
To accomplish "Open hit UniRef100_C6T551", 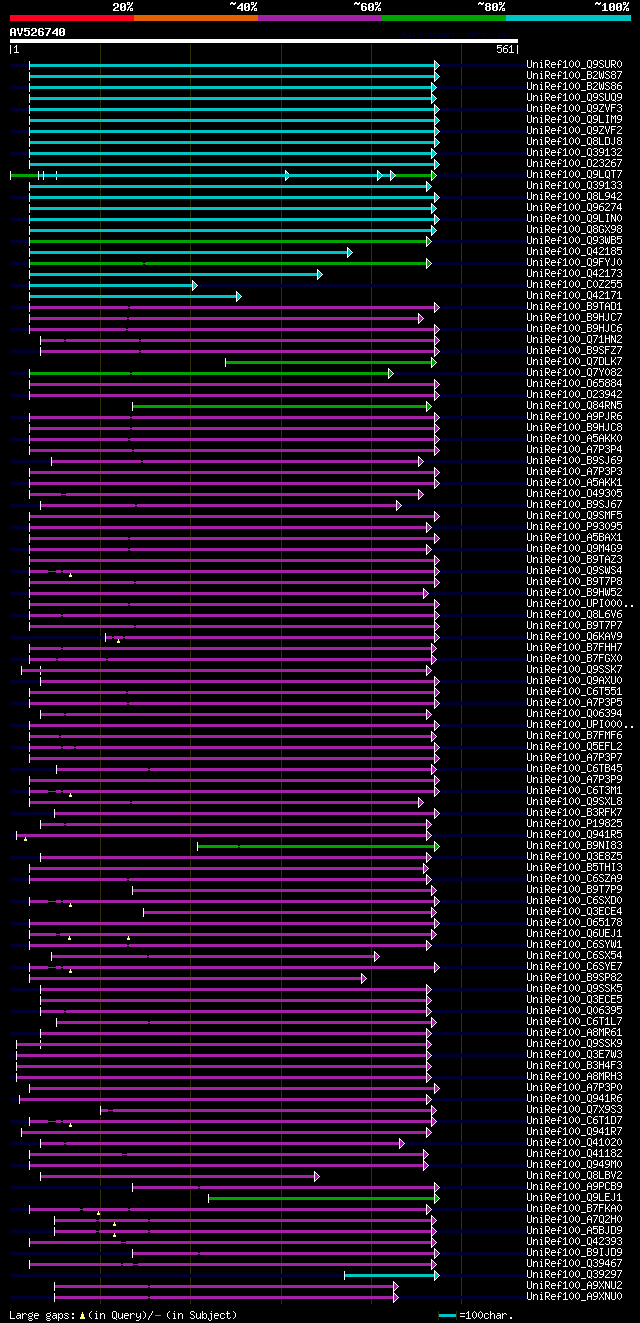I will point(574,692).
